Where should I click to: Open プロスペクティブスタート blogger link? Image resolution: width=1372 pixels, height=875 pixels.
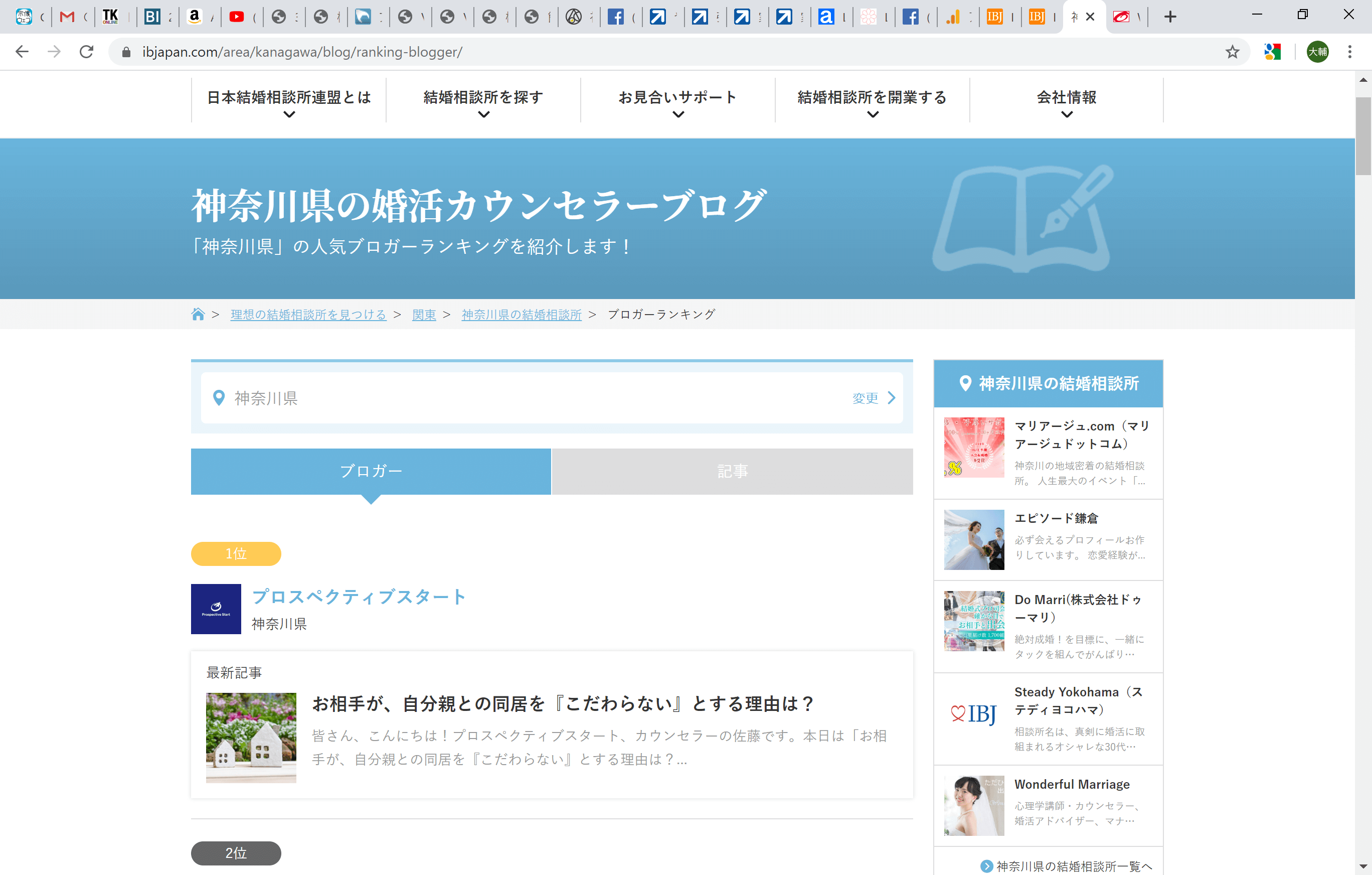[x=359, y=597]
